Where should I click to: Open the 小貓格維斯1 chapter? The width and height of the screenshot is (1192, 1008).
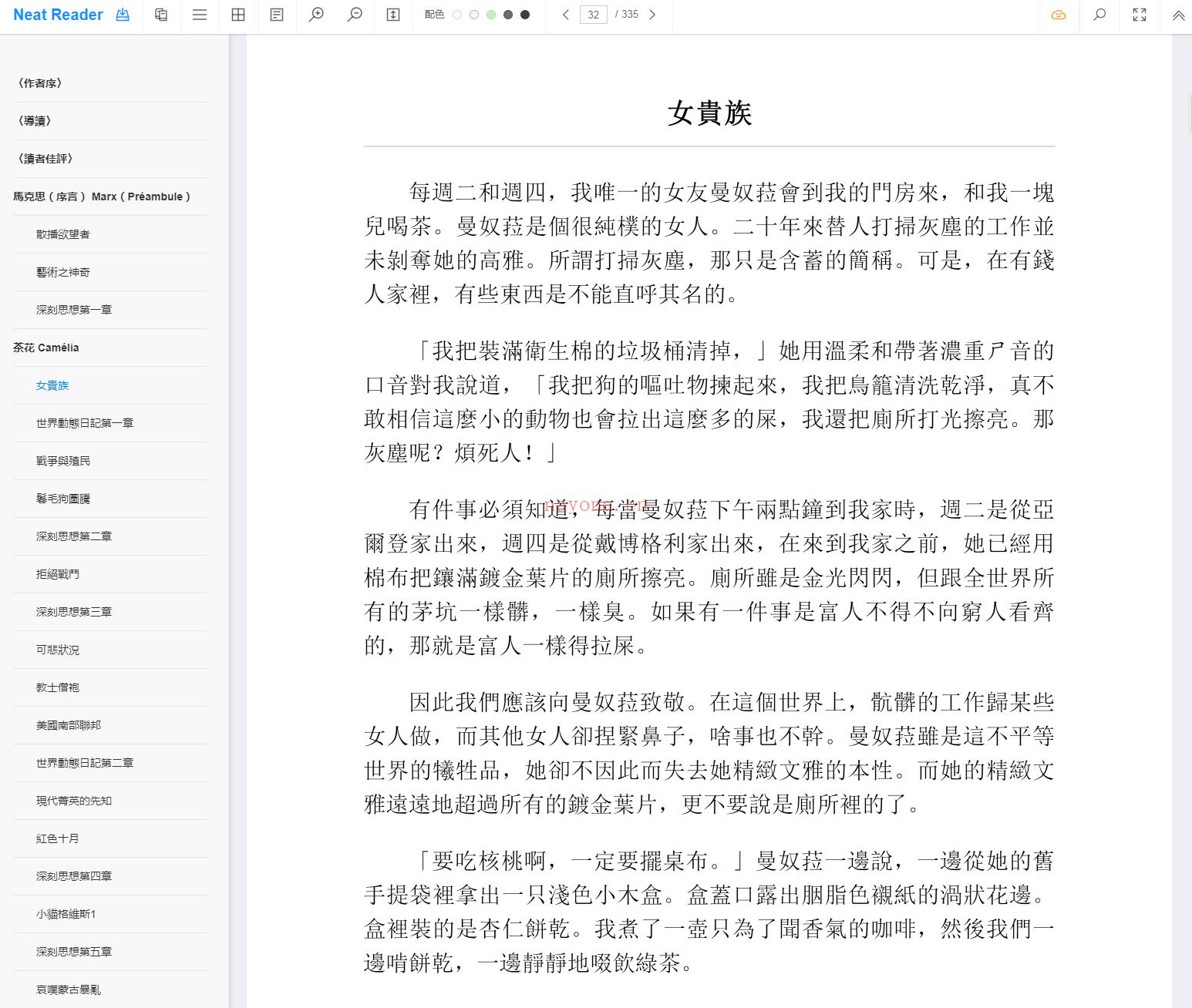click(66, 914)
